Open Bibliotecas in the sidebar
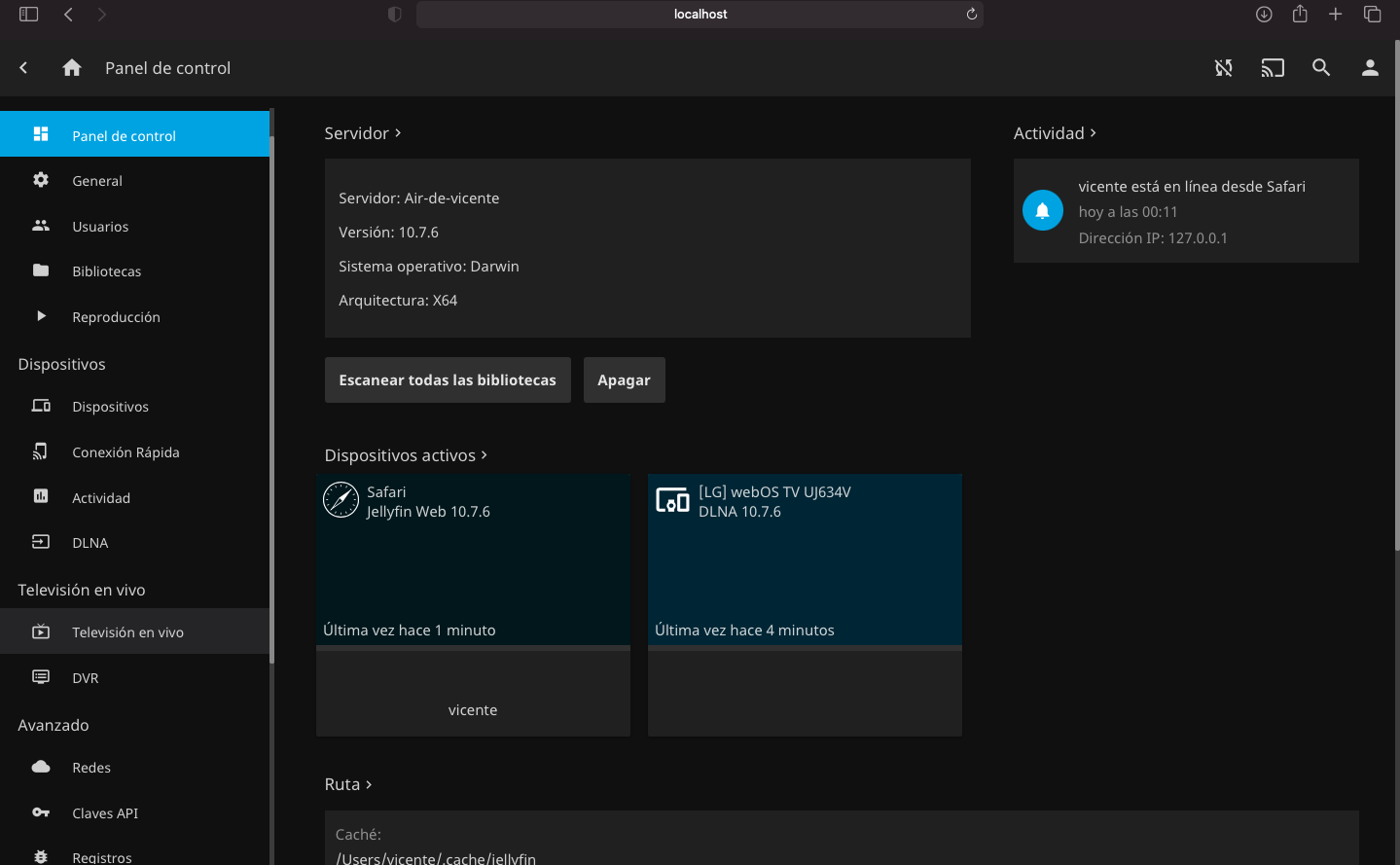The width and height of the screenshot is (1400, 865). pos(106,271)
